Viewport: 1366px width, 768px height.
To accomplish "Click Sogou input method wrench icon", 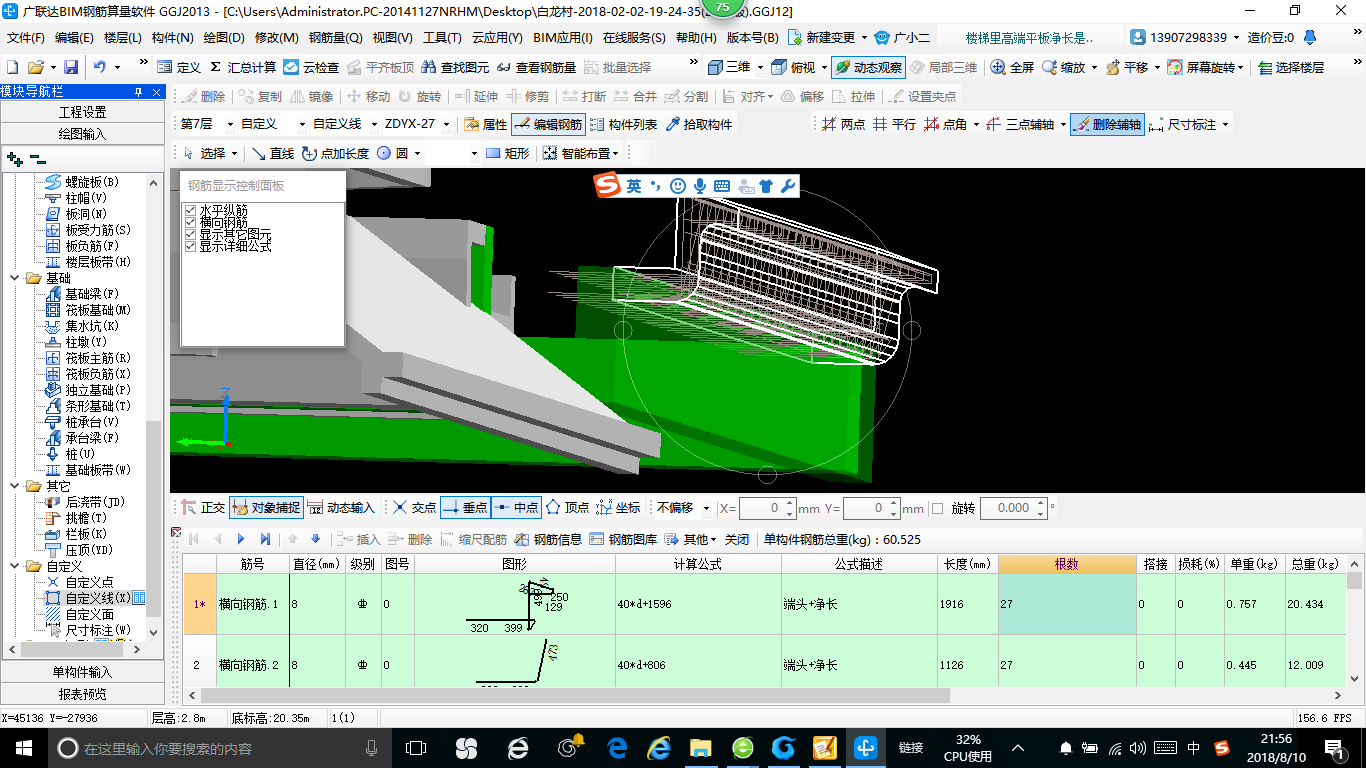I will (x=788, y=186).
